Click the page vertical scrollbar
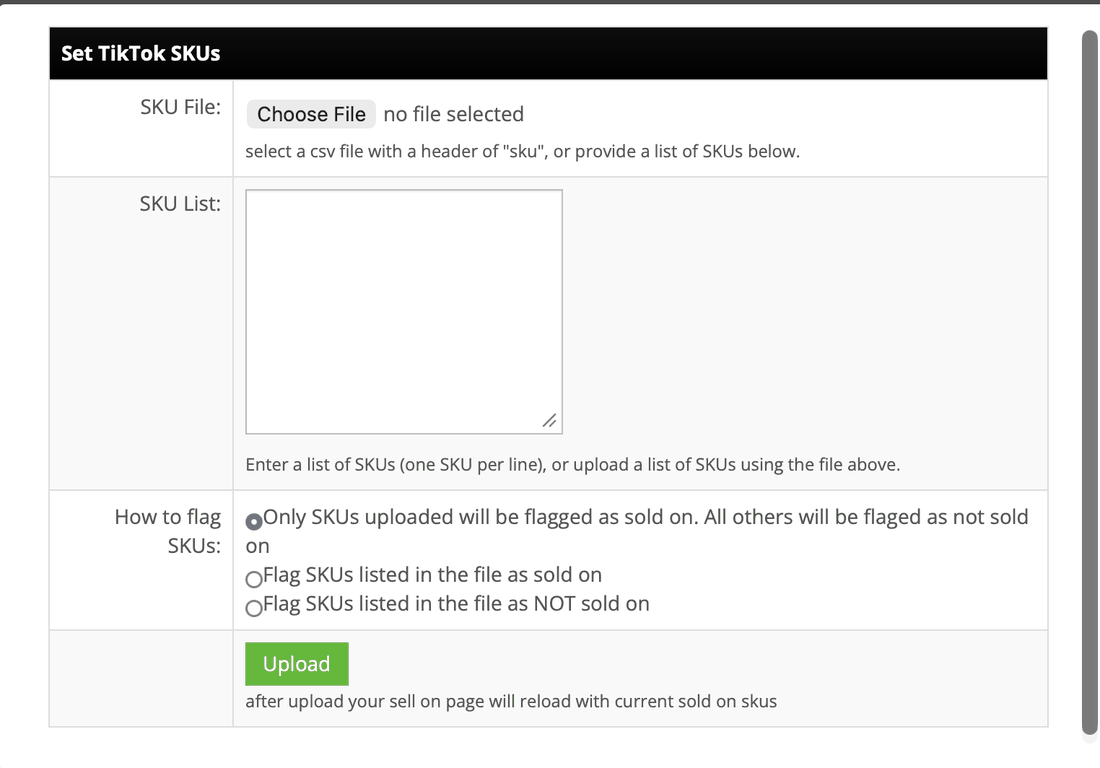 (1089, 384)
